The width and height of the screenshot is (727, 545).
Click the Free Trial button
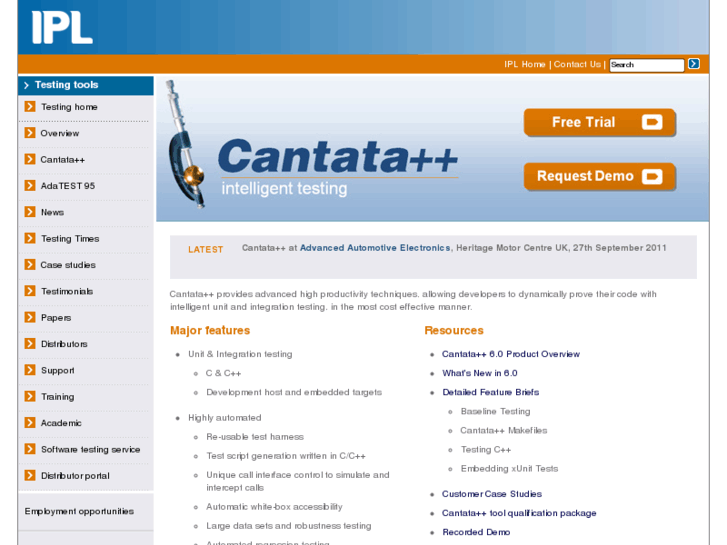coord(599,122)
